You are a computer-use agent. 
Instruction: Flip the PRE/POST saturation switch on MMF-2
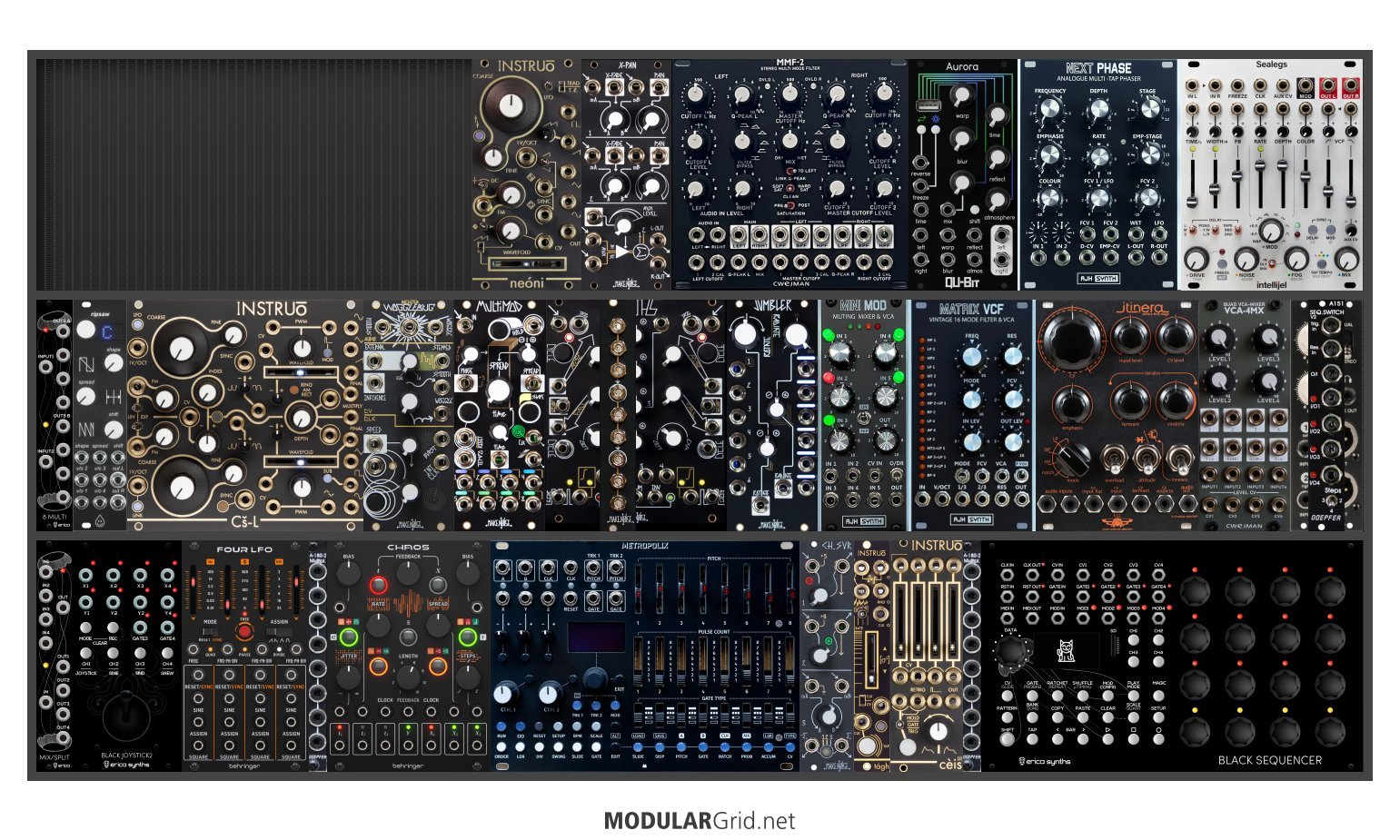789,205
